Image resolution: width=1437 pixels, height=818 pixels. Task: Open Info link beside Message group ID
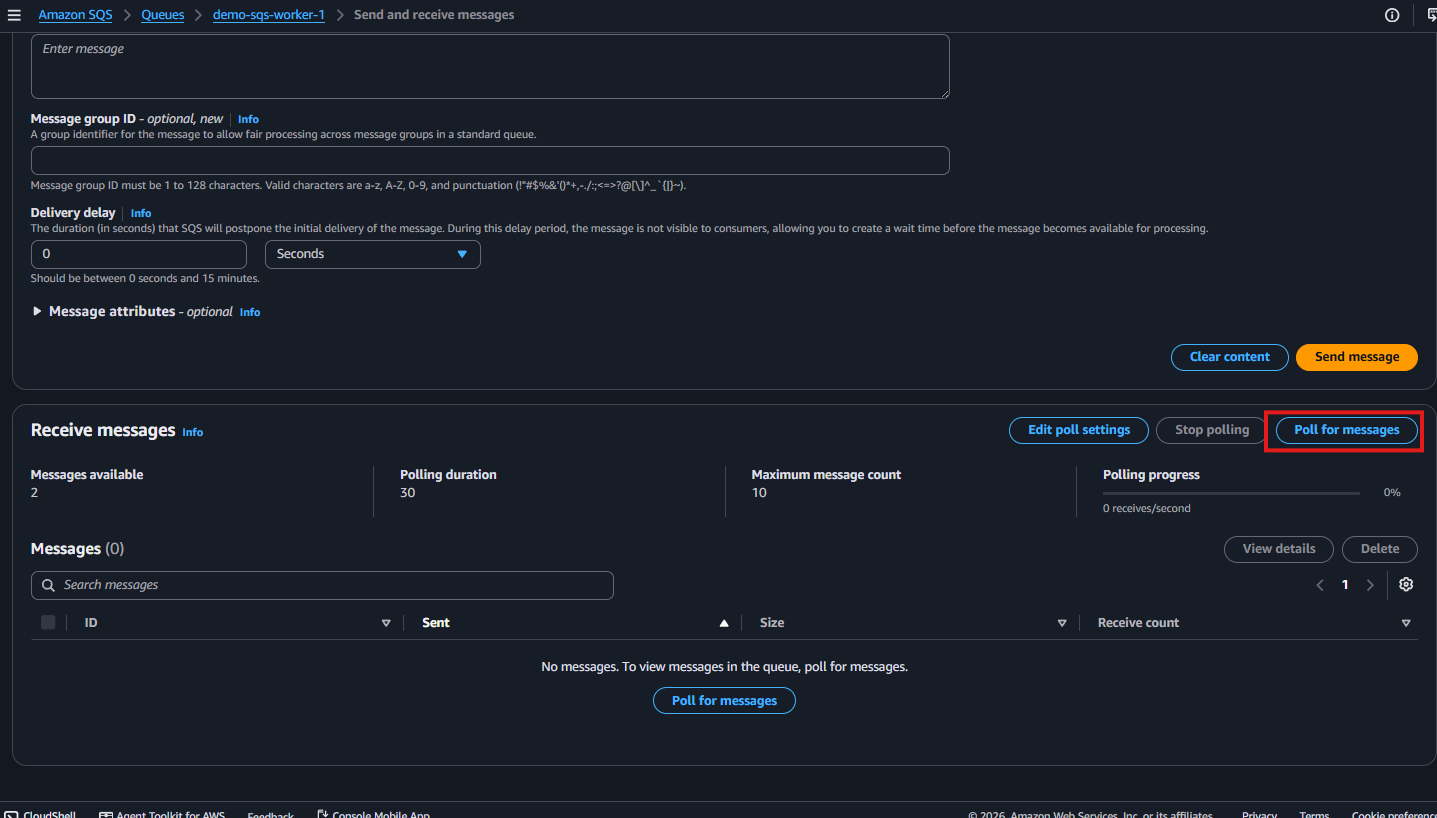click(x=248, y=119)
